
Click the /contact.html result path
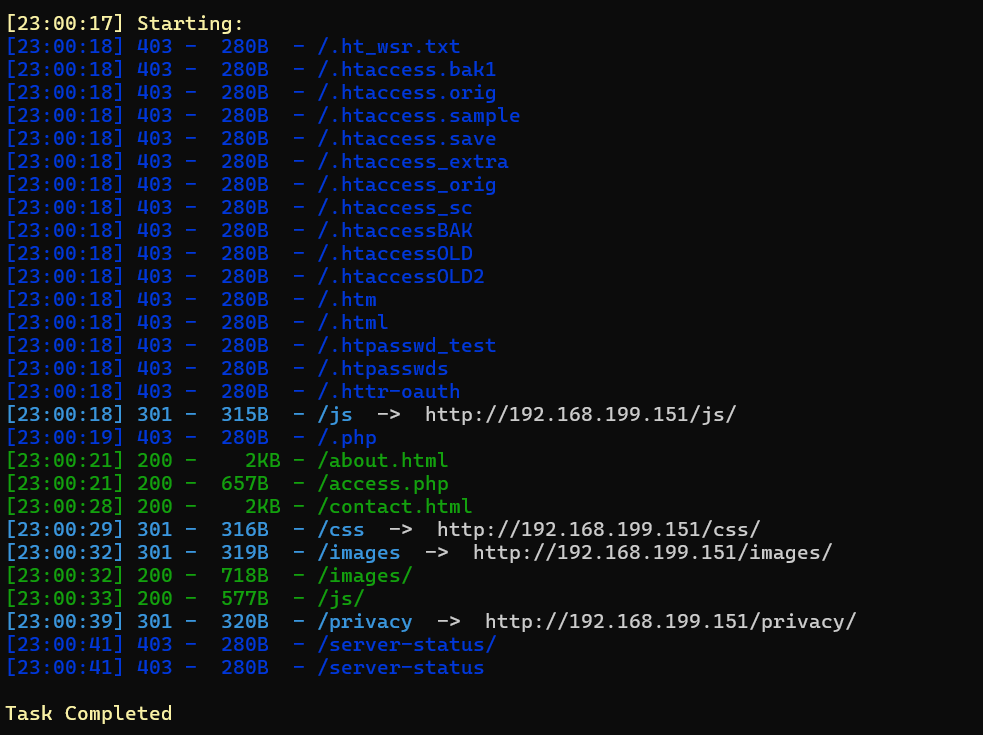(394, 507)
